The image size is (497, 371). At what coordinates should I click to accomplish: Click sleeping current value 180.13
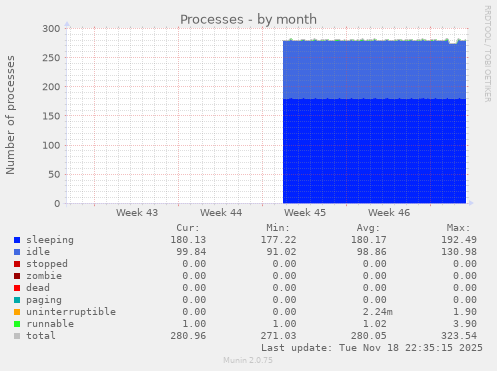[188, 240]
